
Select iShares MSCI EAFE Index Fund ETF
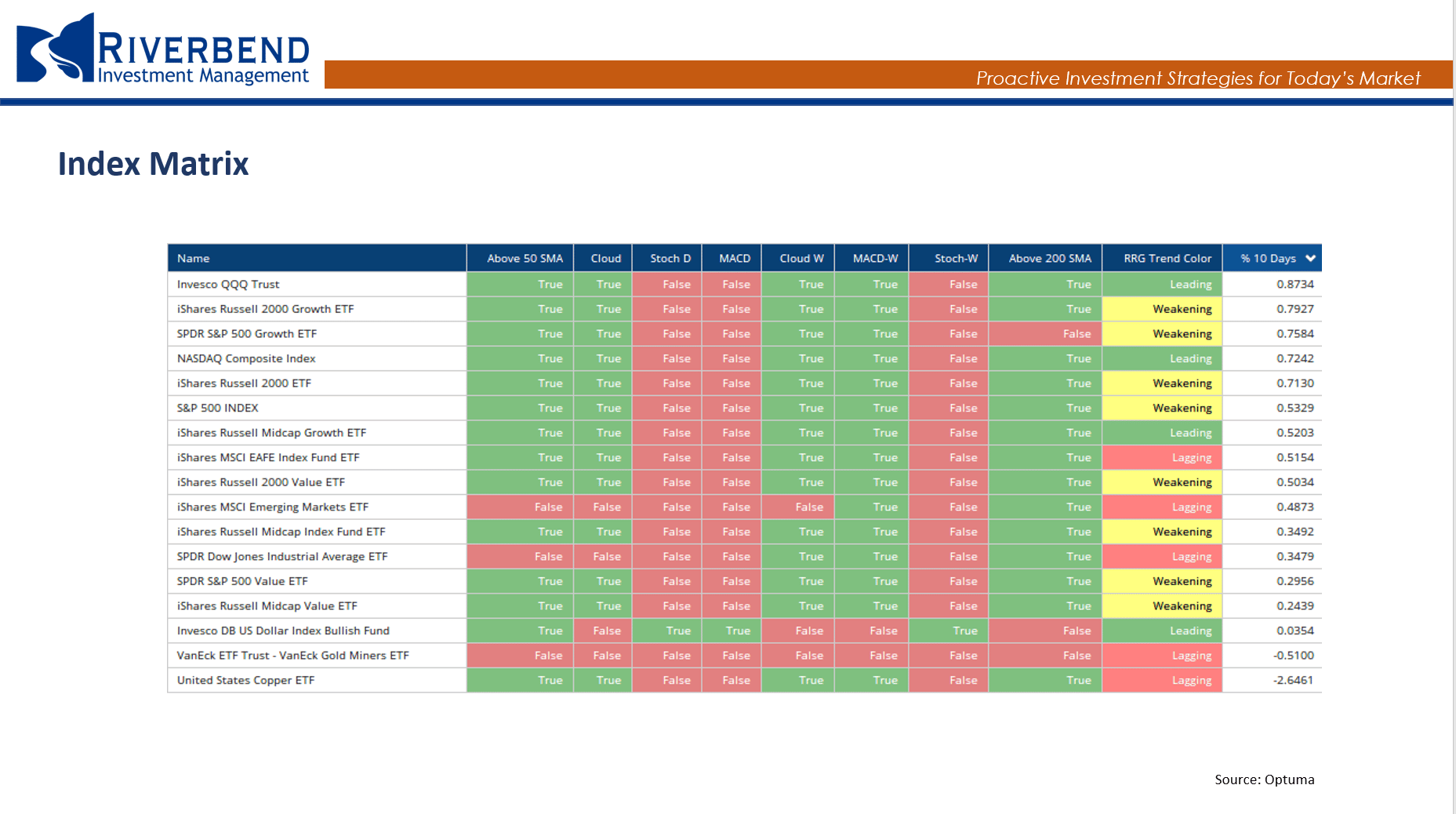pos(268,457)
